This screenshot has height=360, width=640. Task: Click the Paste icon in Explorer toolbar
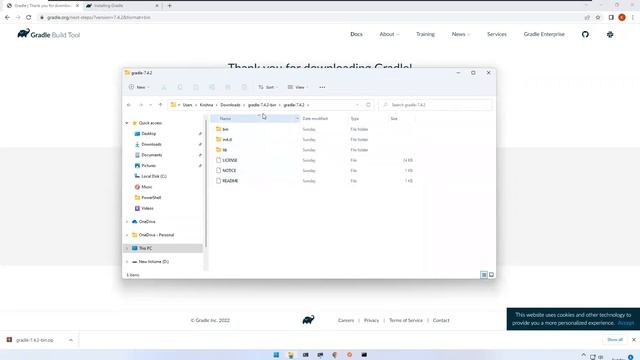click(x=196, y=87)
